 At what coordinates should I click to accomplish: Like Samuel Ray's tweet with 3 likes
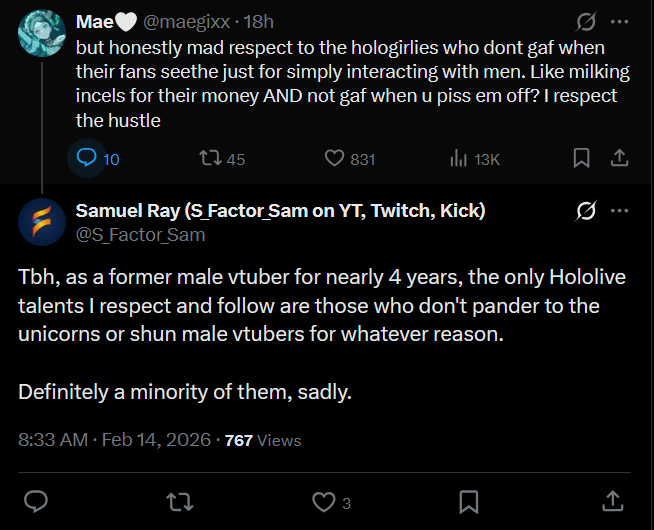(323, 501)
